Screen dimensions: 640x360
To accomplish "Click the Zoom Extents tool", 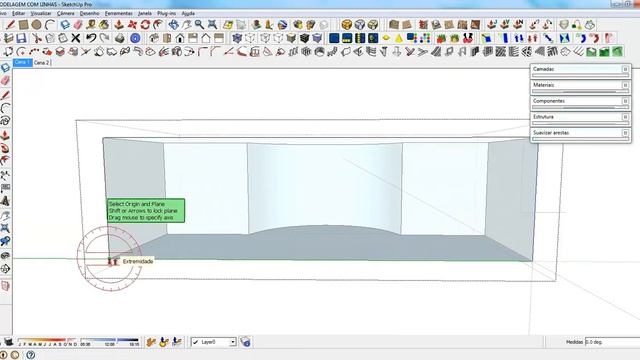I will click(212, 25).
